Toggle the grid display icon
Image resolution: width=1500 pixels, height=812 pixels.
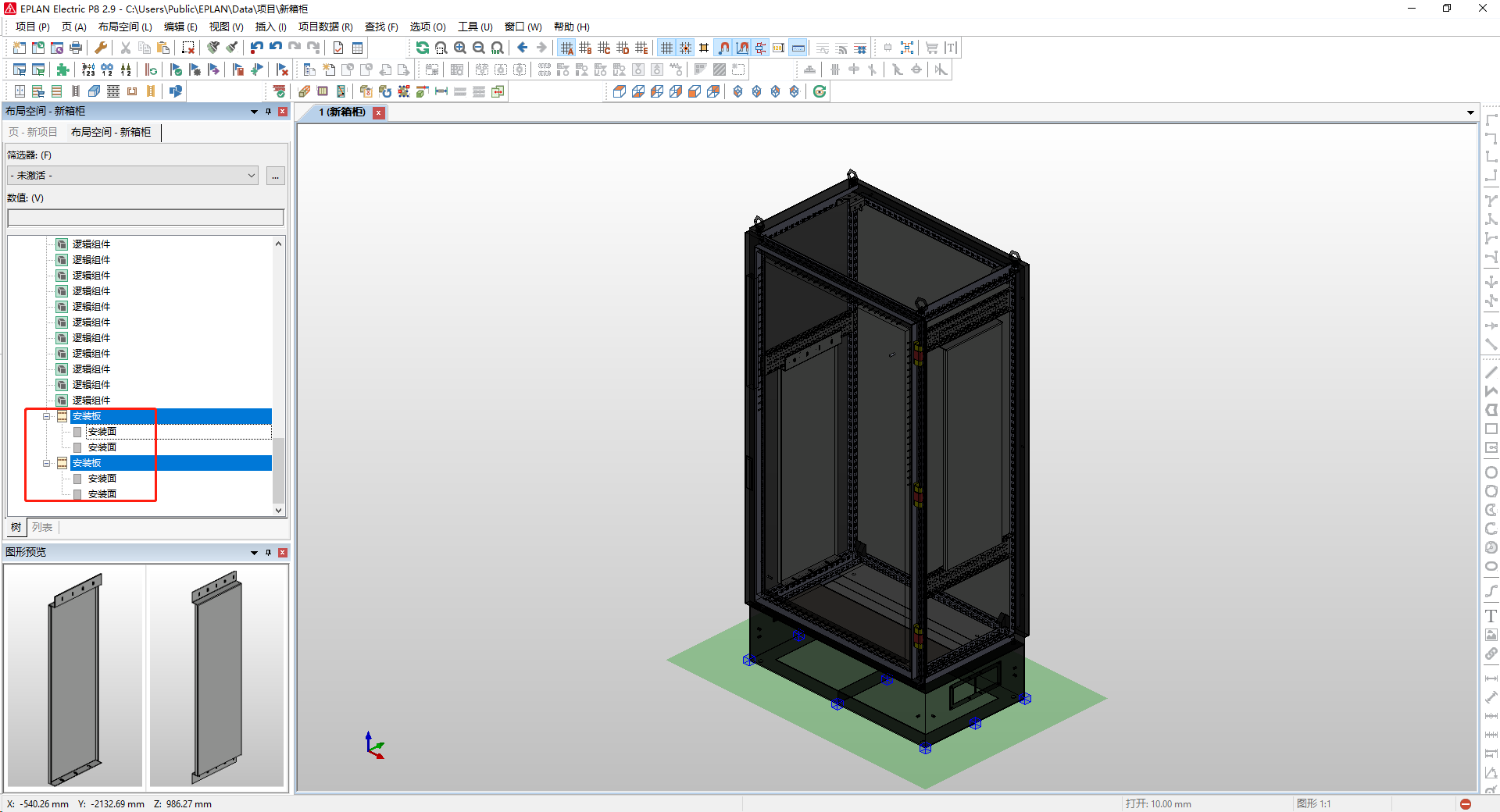(666, 47)
